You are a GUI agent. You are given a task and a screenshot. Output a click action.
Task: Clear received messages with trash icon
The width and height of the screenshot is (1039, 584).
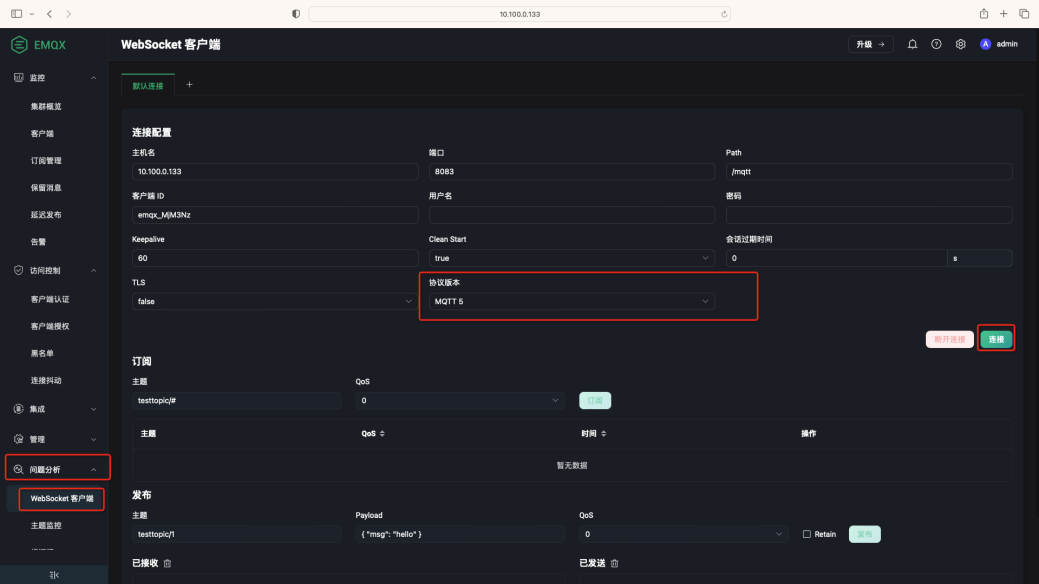point(168,563)
